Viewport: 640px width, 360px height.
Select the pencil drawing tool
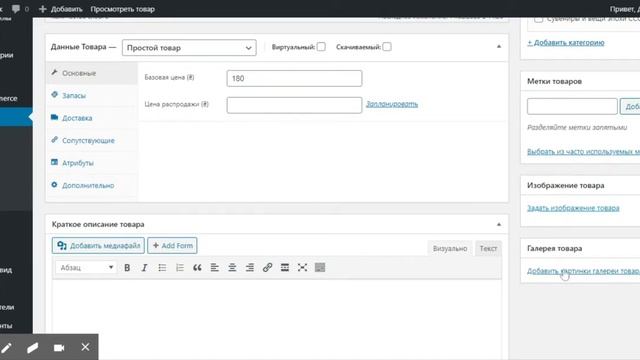(7, 347)
